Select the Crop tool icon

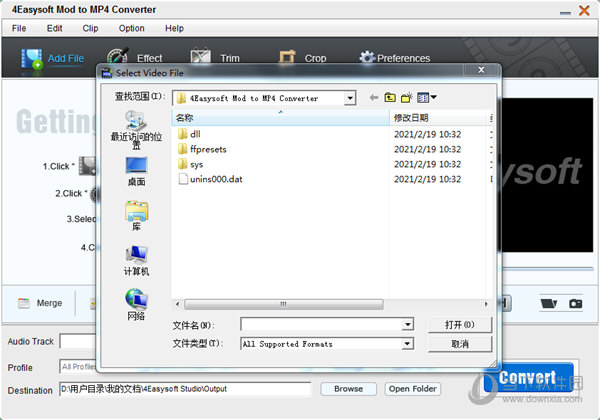[287, 57]
